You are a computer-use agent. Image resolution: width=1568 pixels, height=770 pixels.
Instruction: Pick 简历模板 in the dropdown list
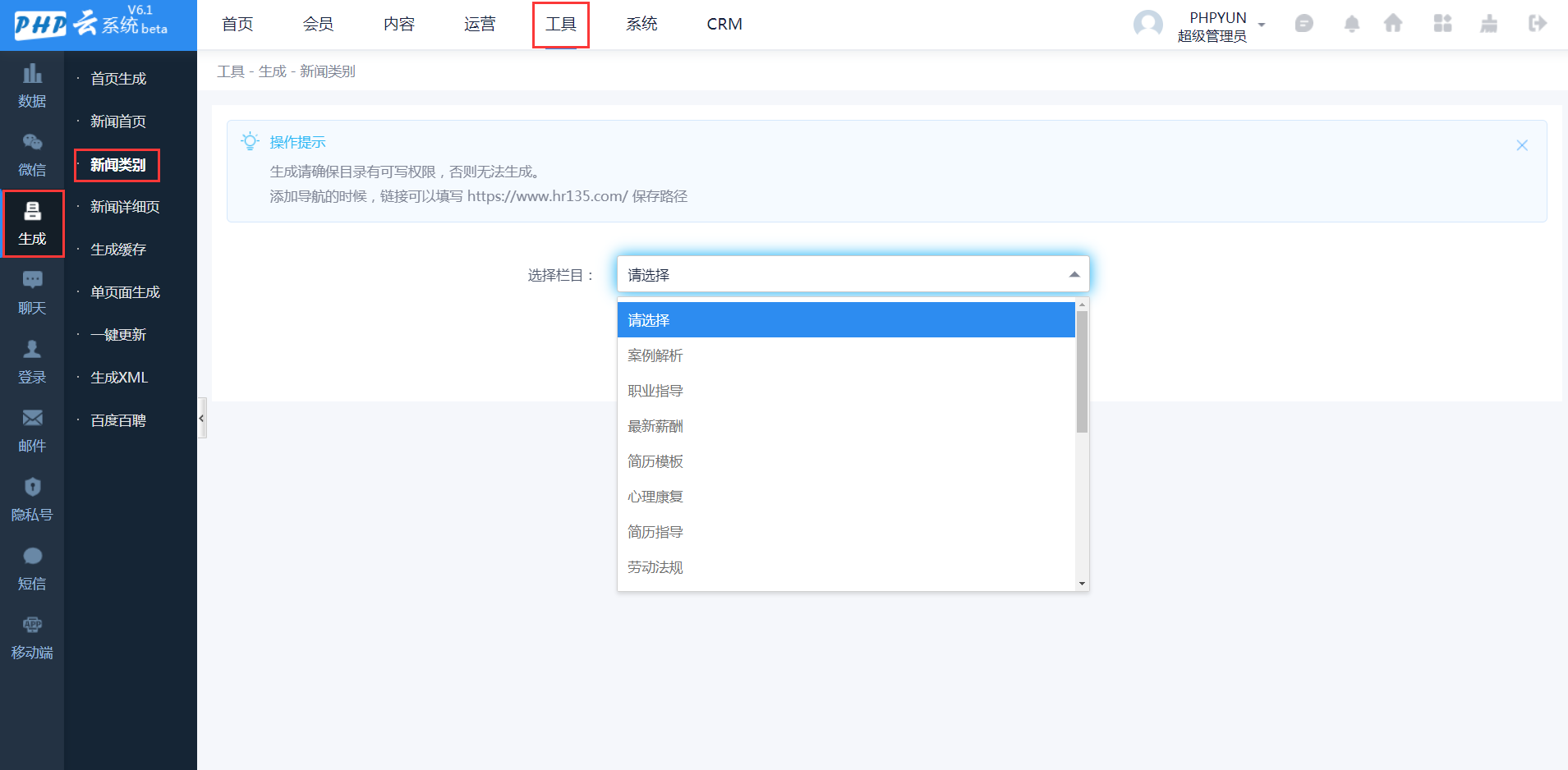pyautogui.click(x=846, y=461)
